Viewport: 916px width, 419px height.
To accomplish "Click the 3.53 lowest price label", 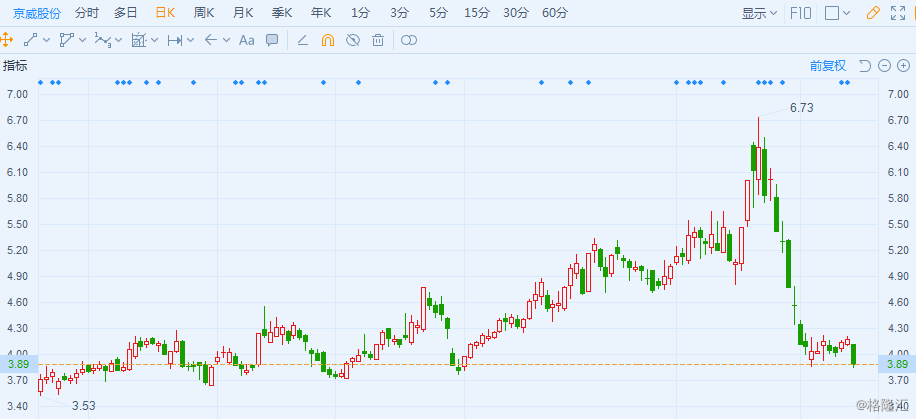I will [x=84, y=406].
